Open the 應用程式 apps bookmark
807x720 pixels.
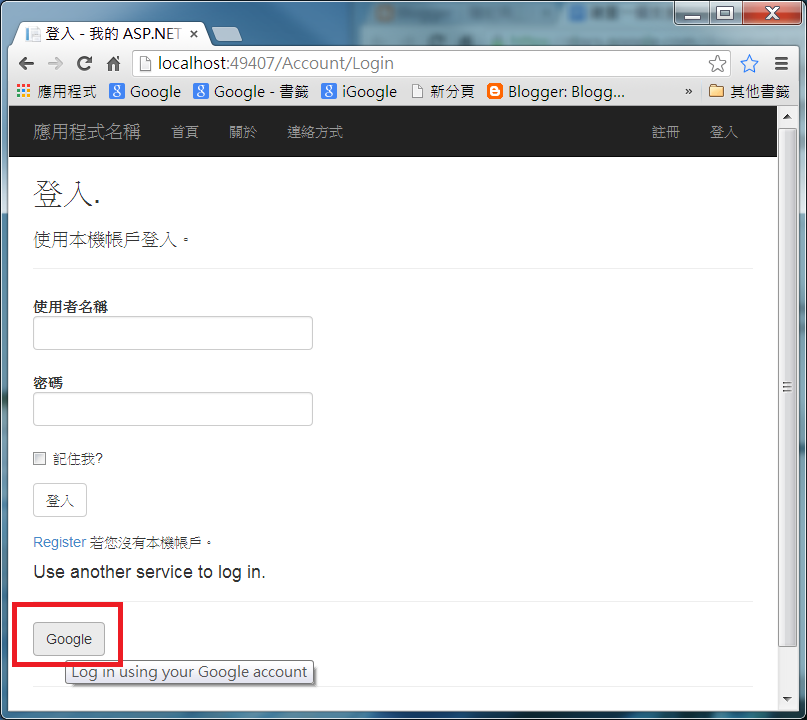pyautogui.click(x=56, y=92)
